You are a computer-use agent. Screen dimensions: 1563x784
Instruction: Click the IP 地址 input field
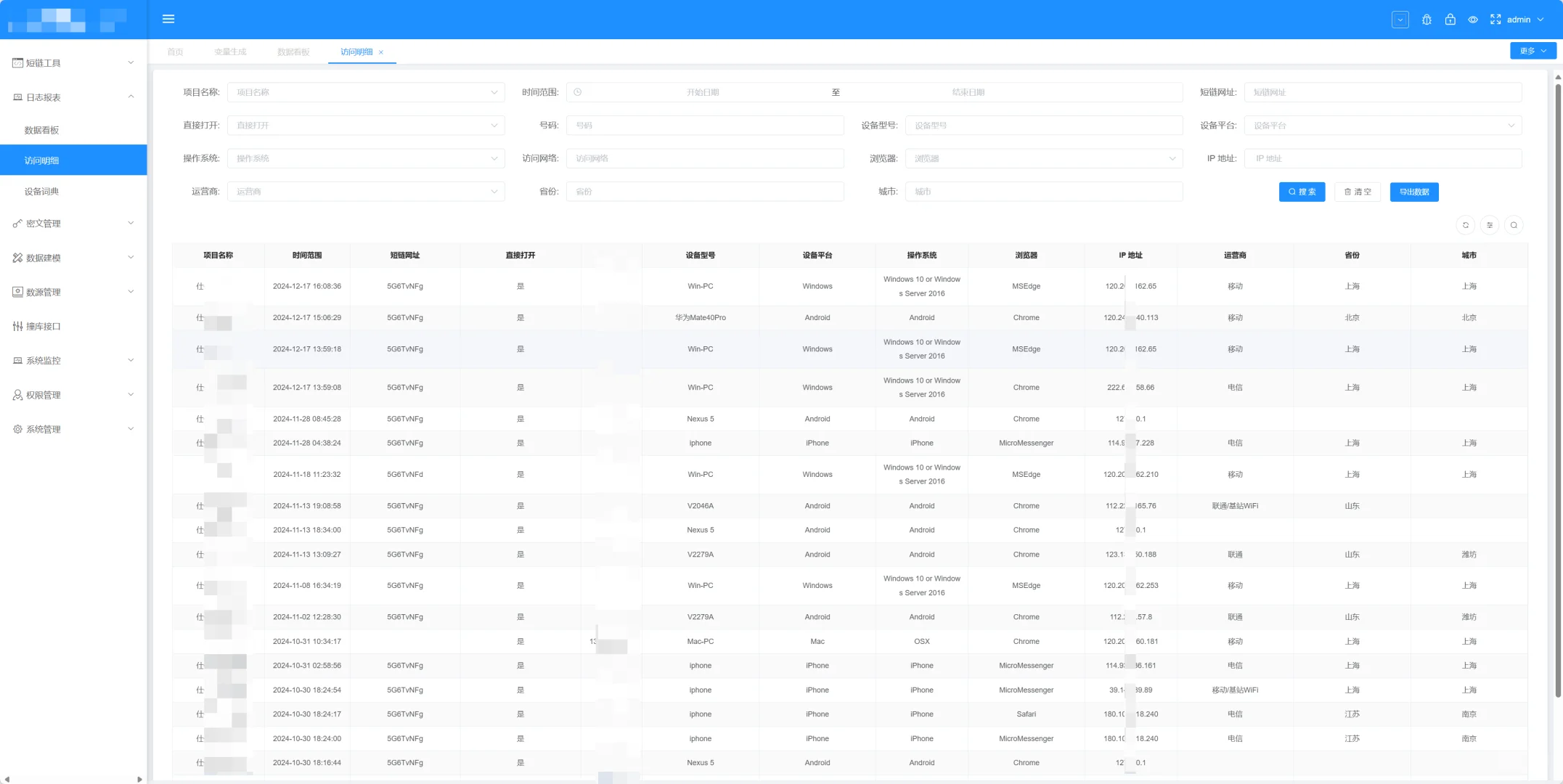[x=1382, y=158]
